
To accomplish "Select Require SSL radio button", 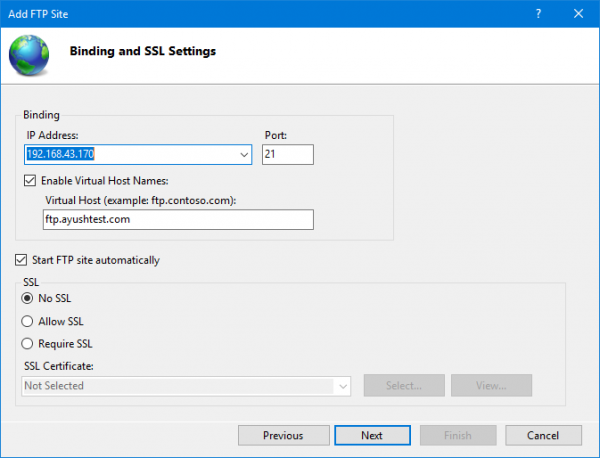I will click(28, 343).
